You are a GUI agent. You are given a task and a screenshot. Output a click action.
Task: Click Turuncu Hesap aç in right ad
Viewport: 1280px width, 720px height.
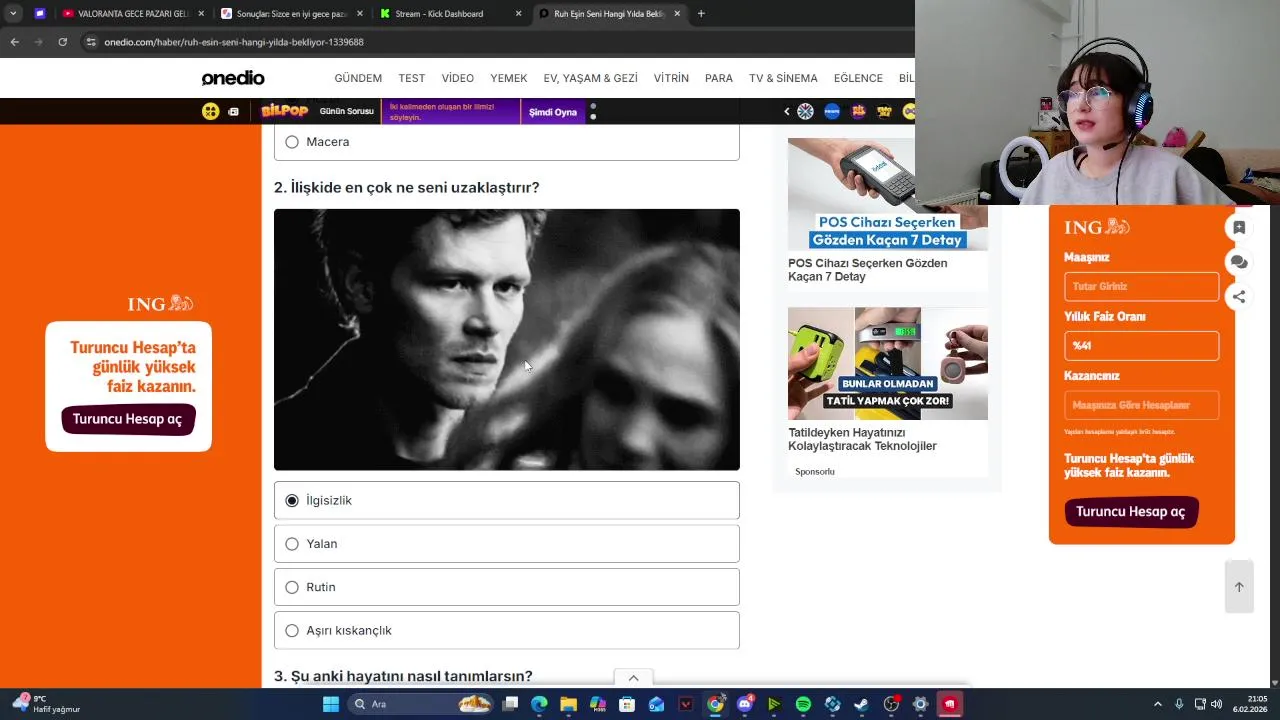[x=1131, y=512]
